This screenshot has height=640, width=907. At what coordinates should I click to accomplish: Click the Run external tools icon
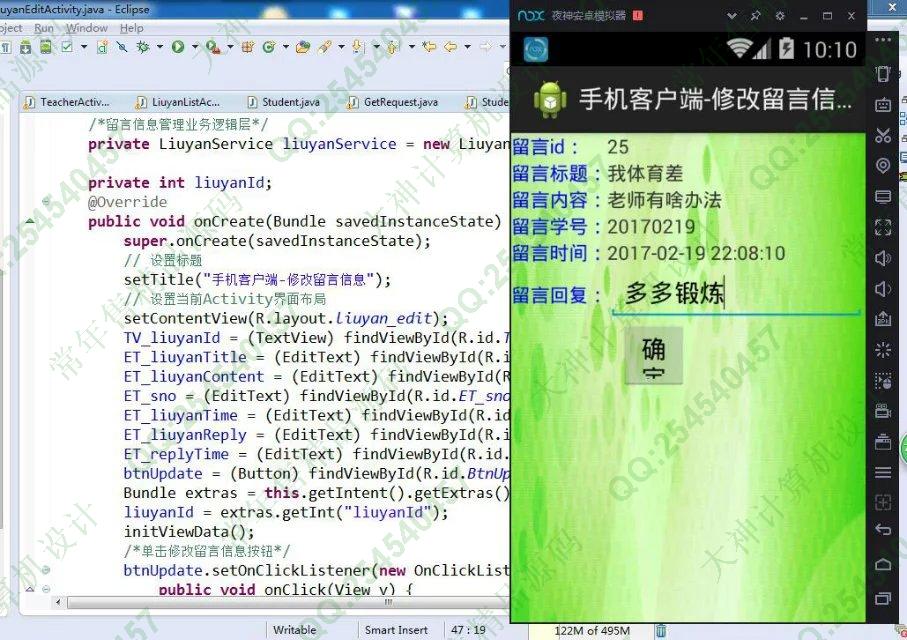pyautogui.click(x=213, y=47)
